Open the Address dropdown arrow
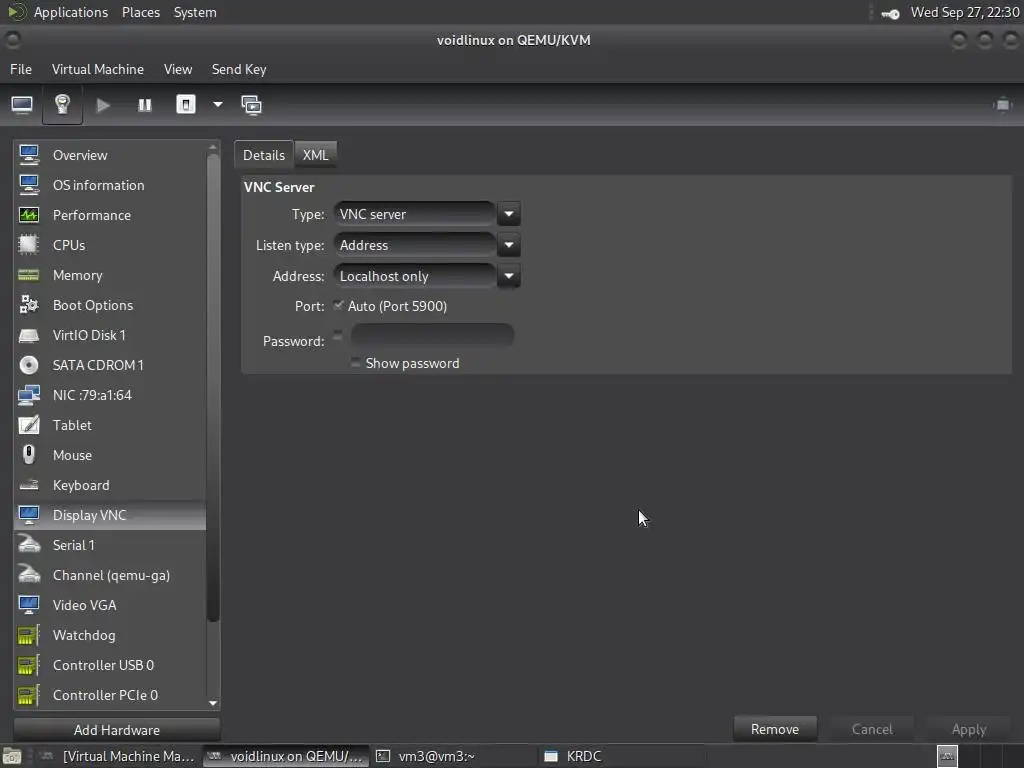This screenshot has width=1024, height=768. (509, 276)
